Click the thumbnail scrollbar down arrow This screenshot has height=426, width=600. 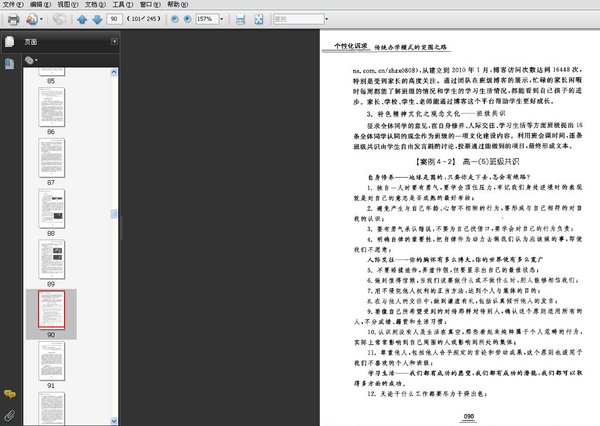(114, 421)
